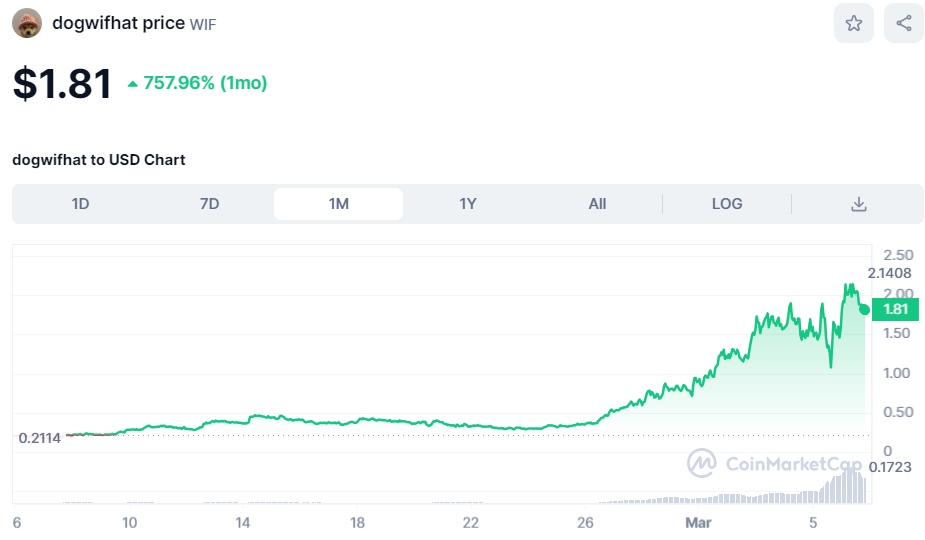The width and height of the screenshot is (925, 540).
Task: Switch chart to 7D range
Action: tap(209, 204)
